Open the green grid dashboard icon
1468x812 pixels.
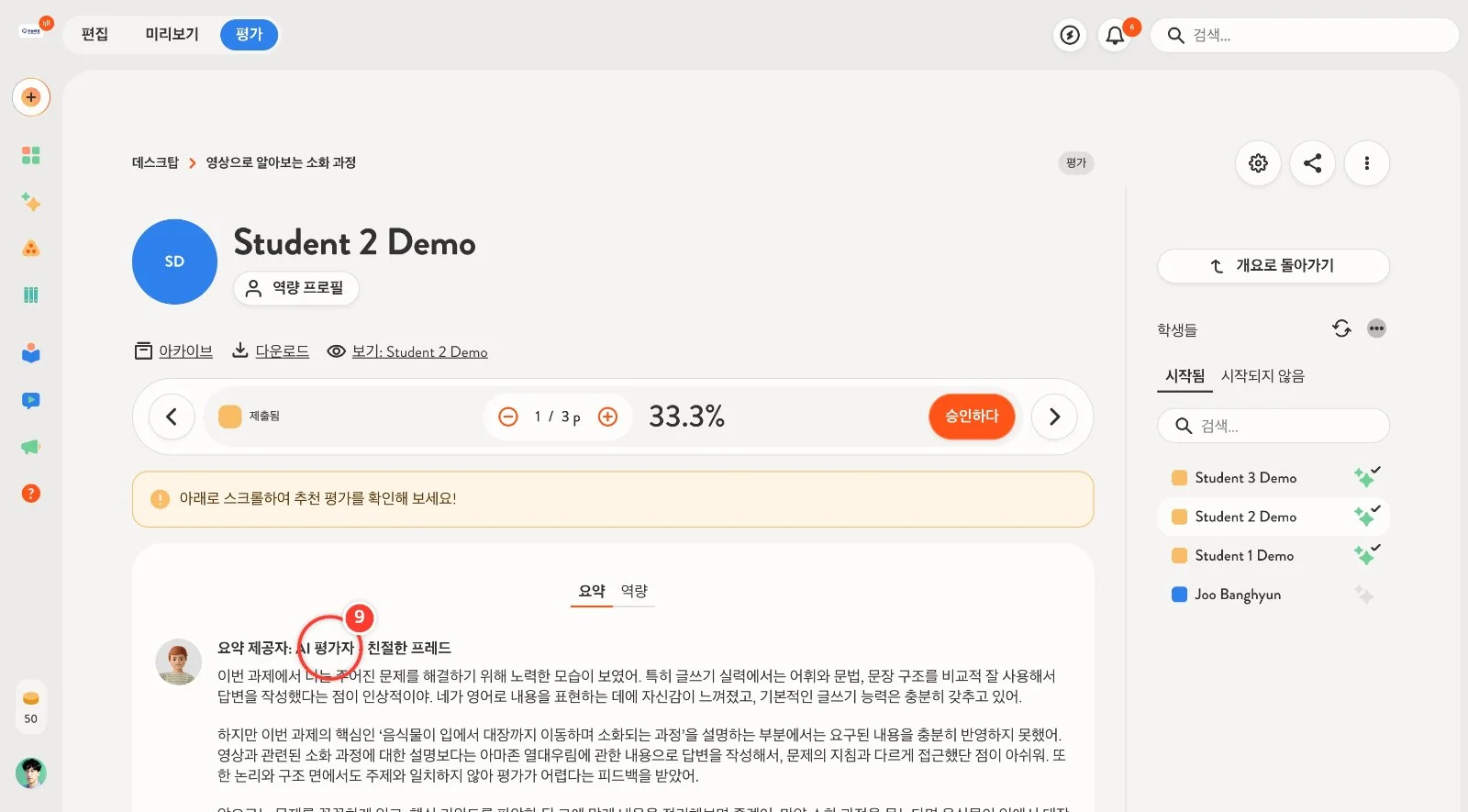[x=31, y=155]
